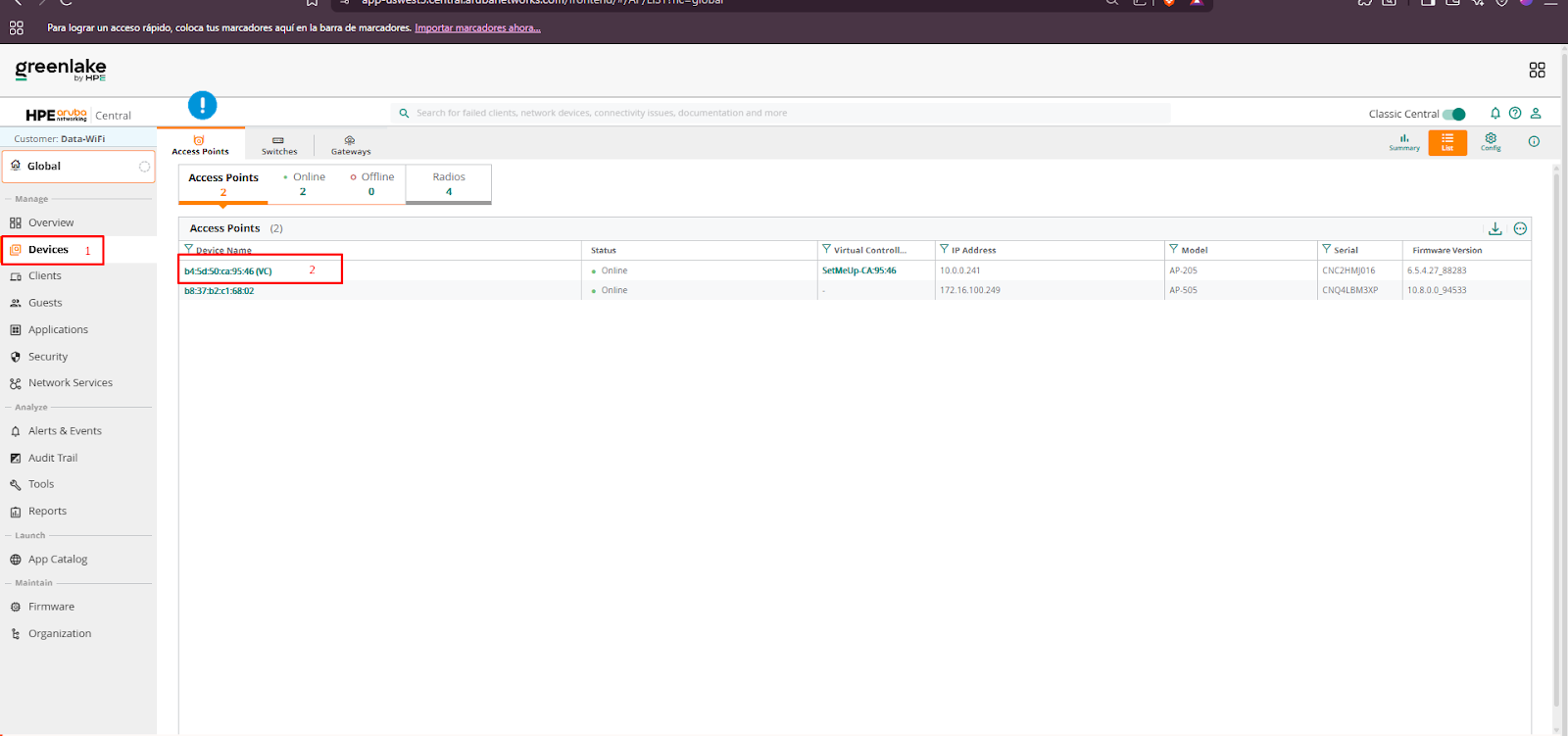Switch to the Switches device tab

point(279,145)
